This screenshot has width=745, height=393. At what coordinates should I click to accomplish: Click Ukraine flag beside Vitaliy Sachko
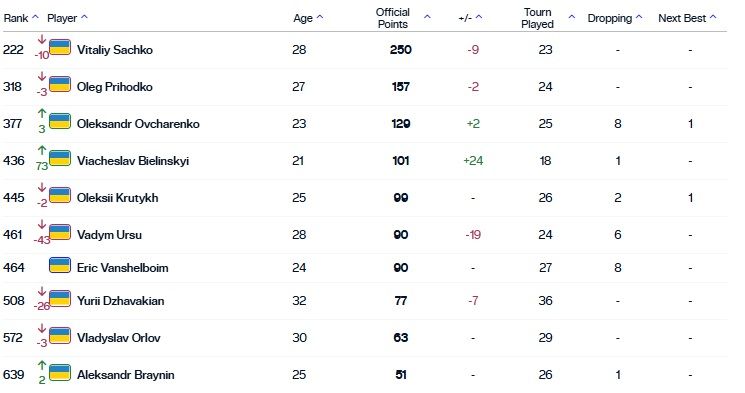60,48
